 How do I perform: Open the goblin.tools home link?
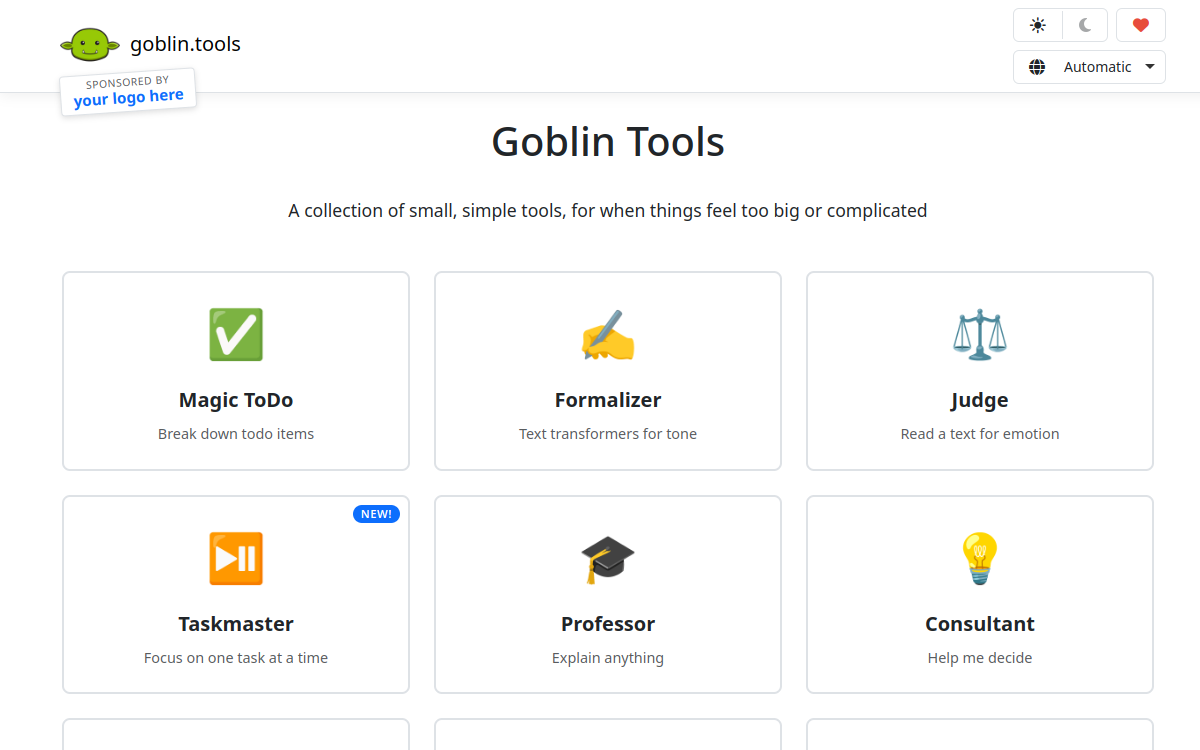click(x=185, y=44)
